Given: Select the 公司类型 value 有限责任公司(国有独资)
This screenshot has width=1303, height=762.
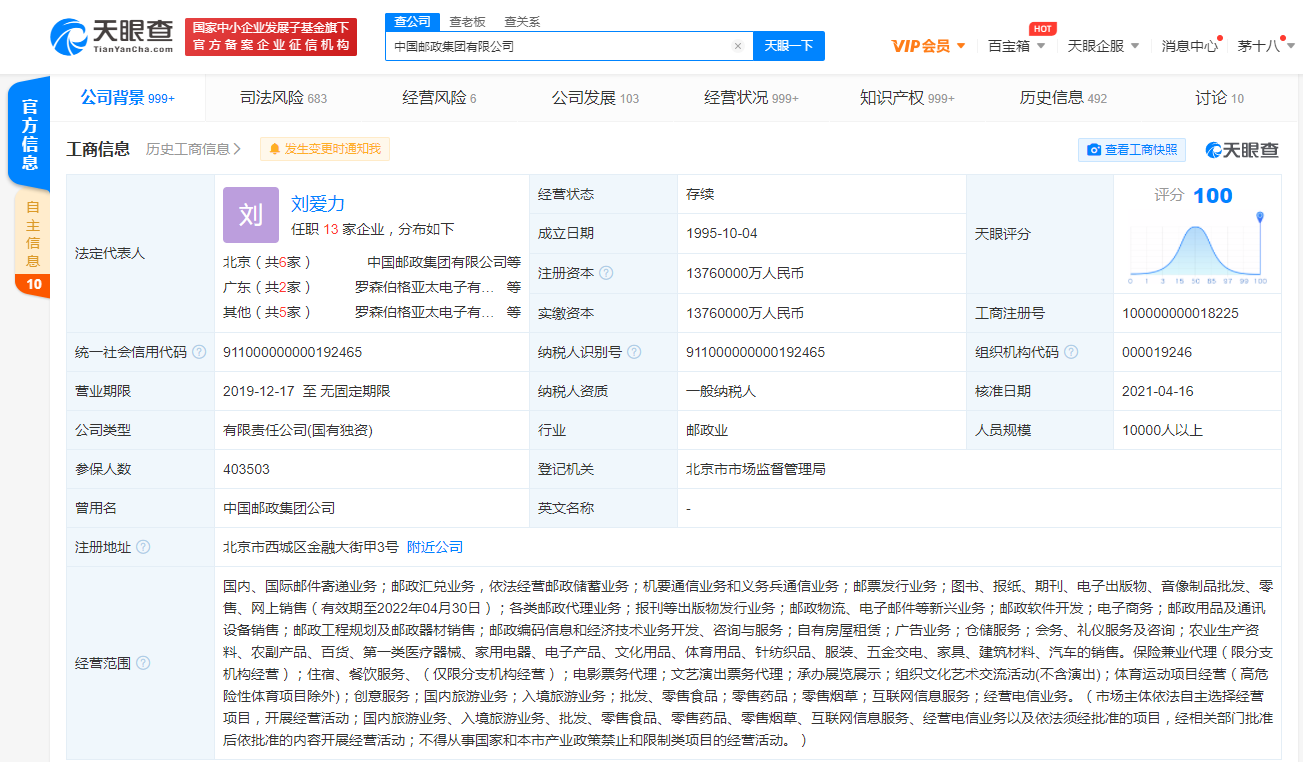Looking at the screenshot, I should click(x=298, y=430).
